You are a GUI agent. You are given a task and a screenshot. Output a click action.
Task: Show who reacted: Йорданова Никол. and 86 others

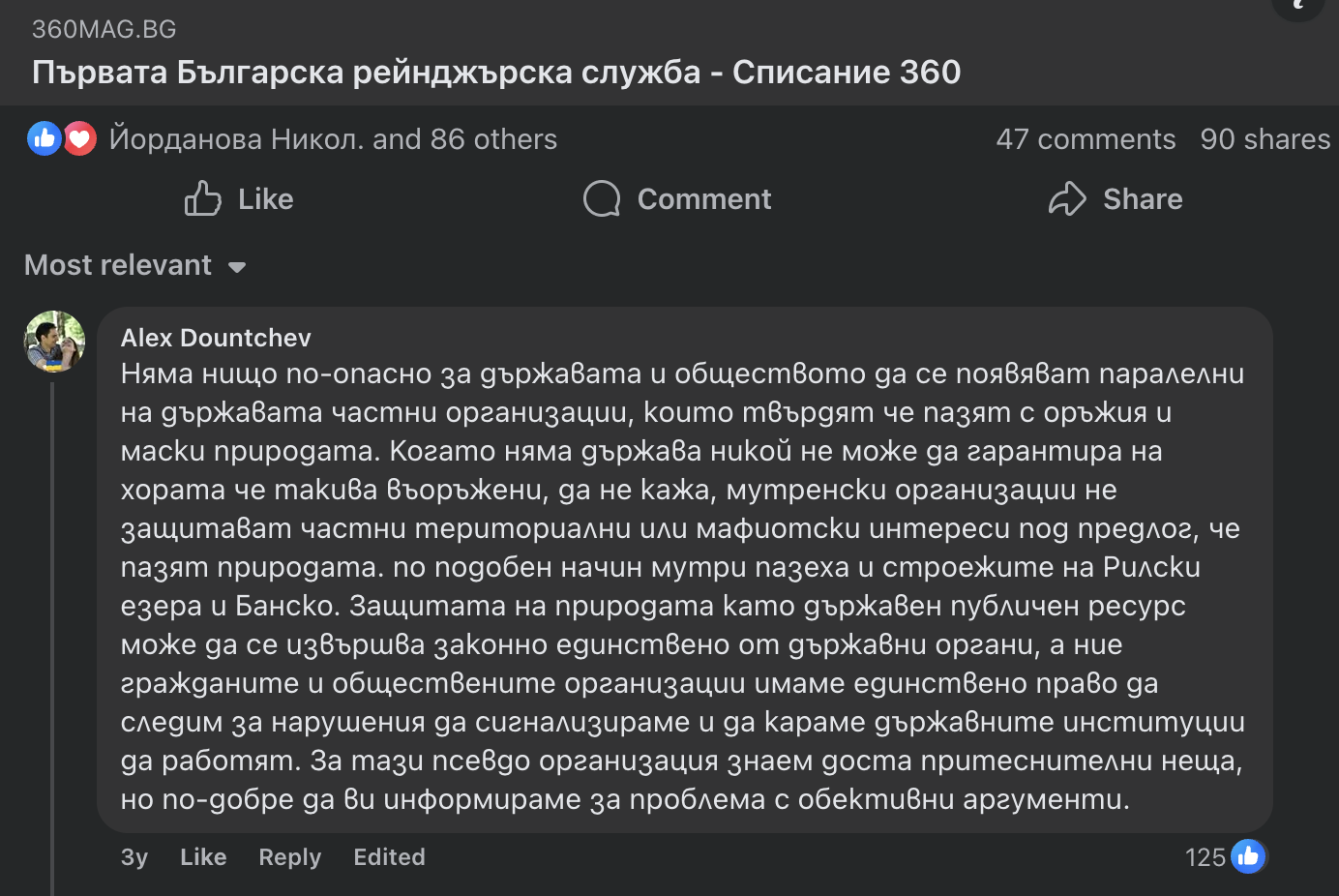click(333, 139)
